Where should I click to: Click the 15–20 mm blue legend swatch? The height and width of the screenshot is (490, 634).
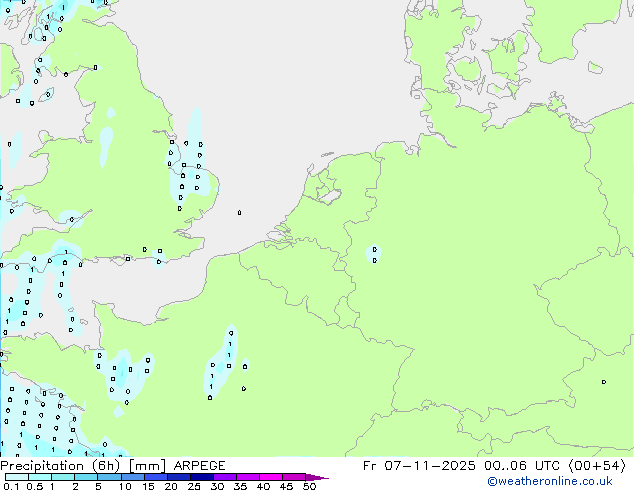pyautogui.click(x=155, y=477)
